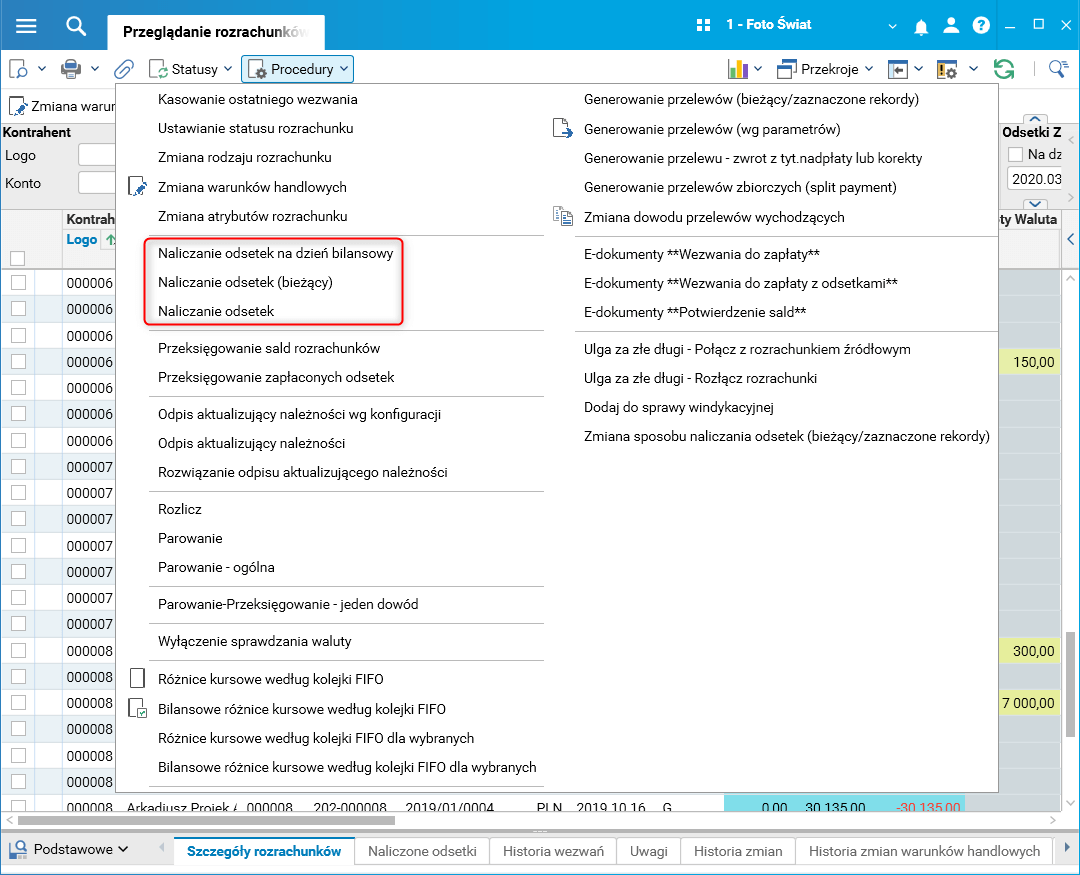The image size is (1080, 875).
Task: Open the Statusy dropdown
Action: coord(191,69)
